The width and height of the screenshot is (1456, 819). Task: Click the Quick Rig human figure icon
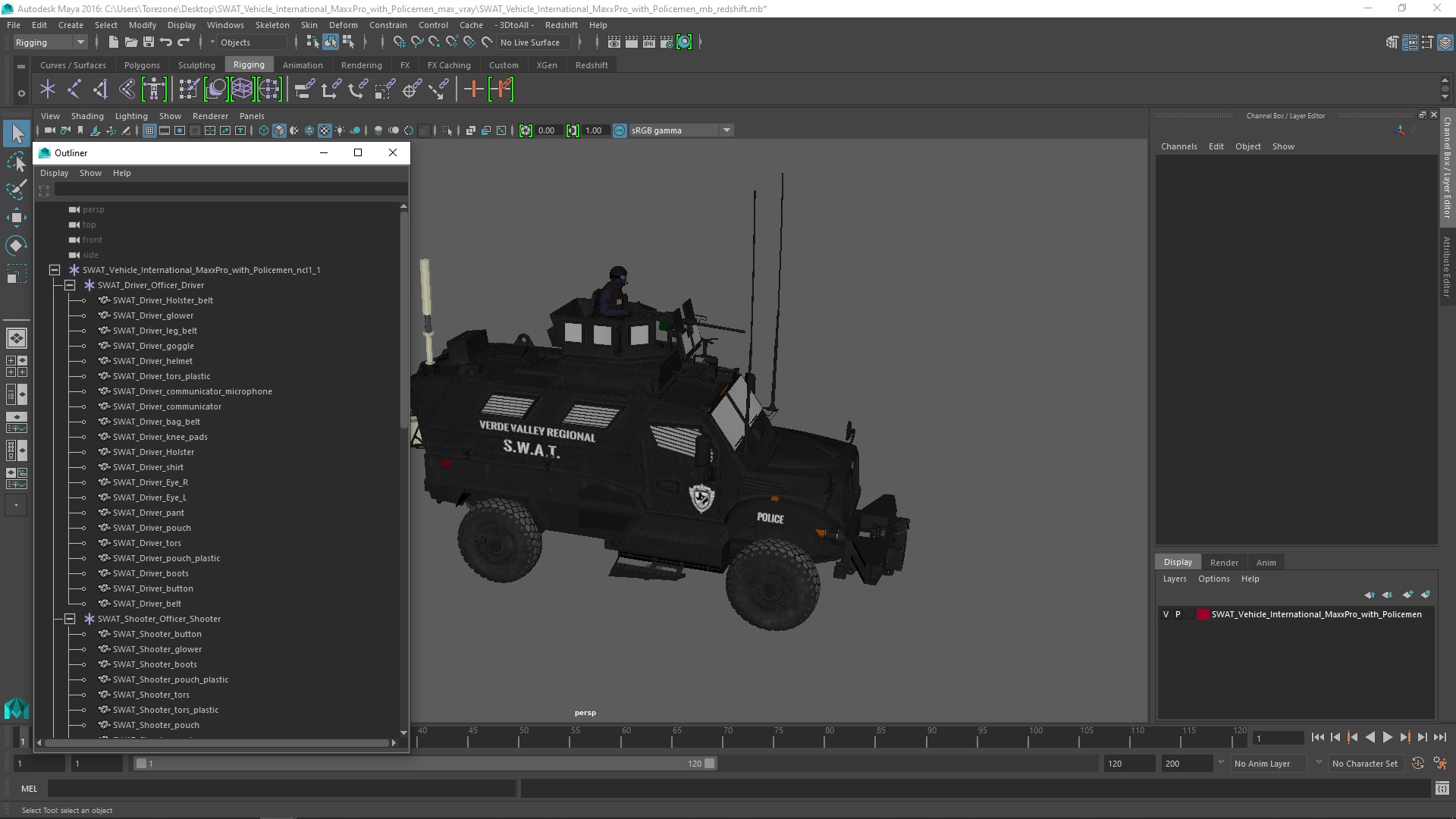point(153,89)
